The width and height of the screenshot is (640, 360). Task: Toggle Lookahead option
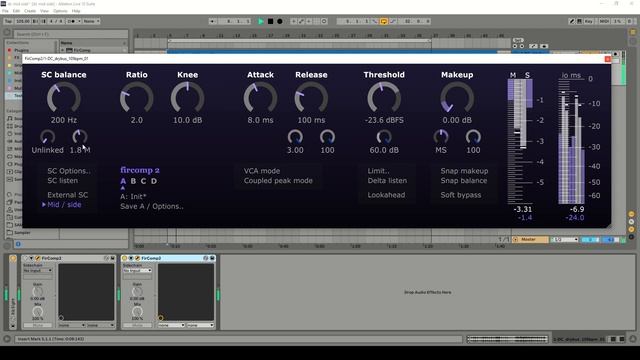coord(386,195)
